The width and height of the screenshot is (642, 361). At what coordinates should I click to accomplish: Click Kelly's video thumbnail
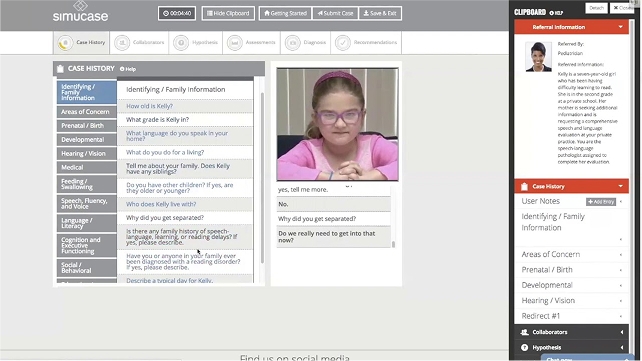[x=337, y=124]
